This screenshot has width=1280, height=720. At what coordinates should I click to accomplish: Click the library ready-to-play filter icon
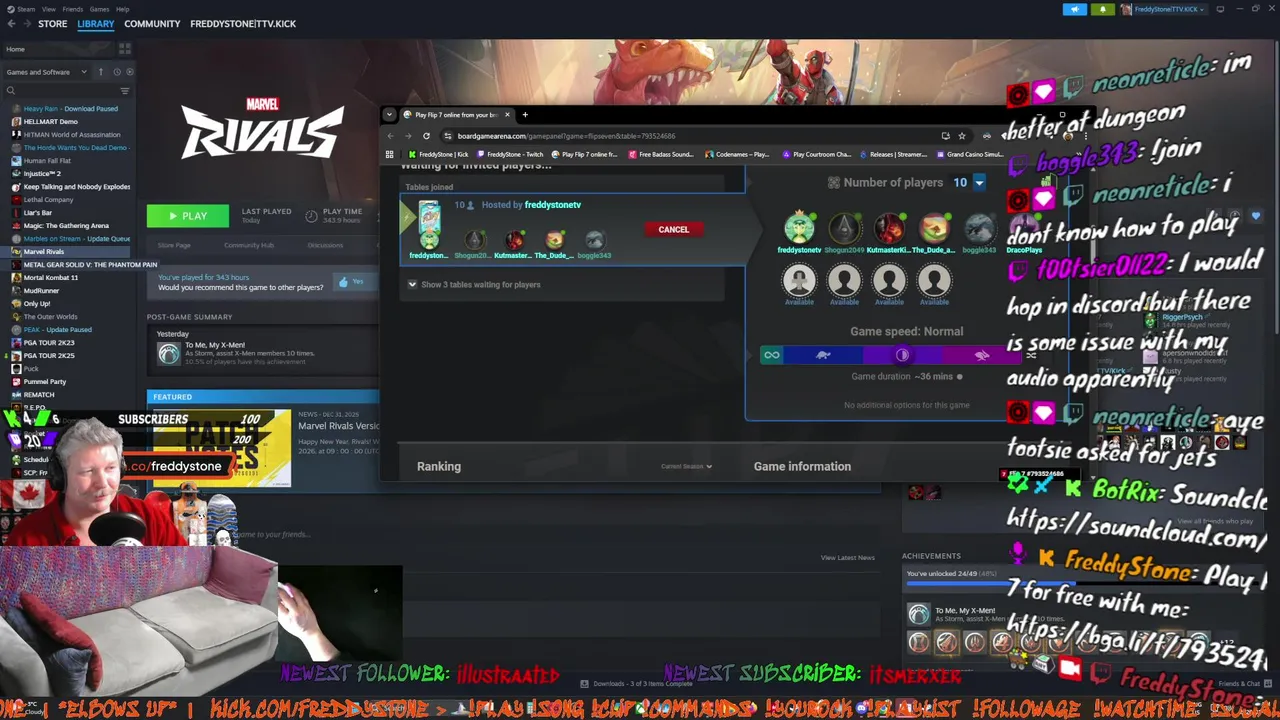pyautogui.click(x=129, y=72)
